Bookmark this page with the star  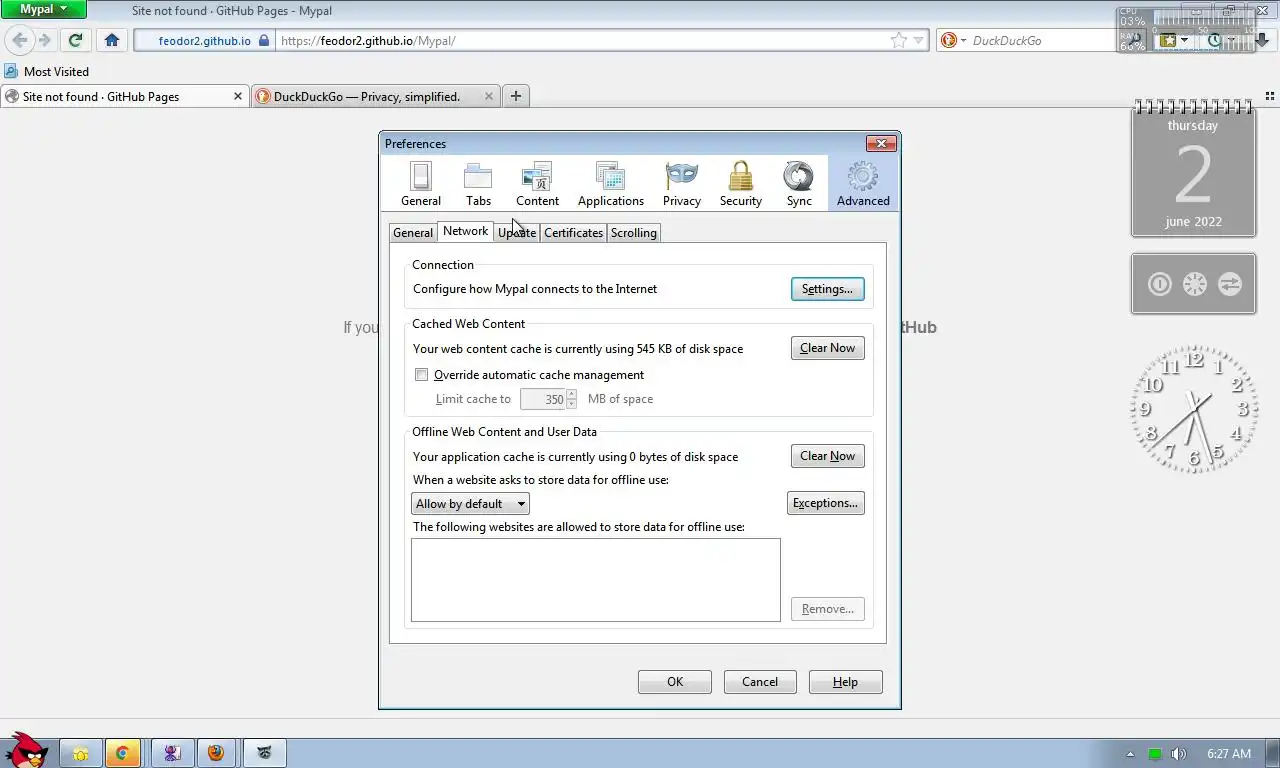point(898,41)
